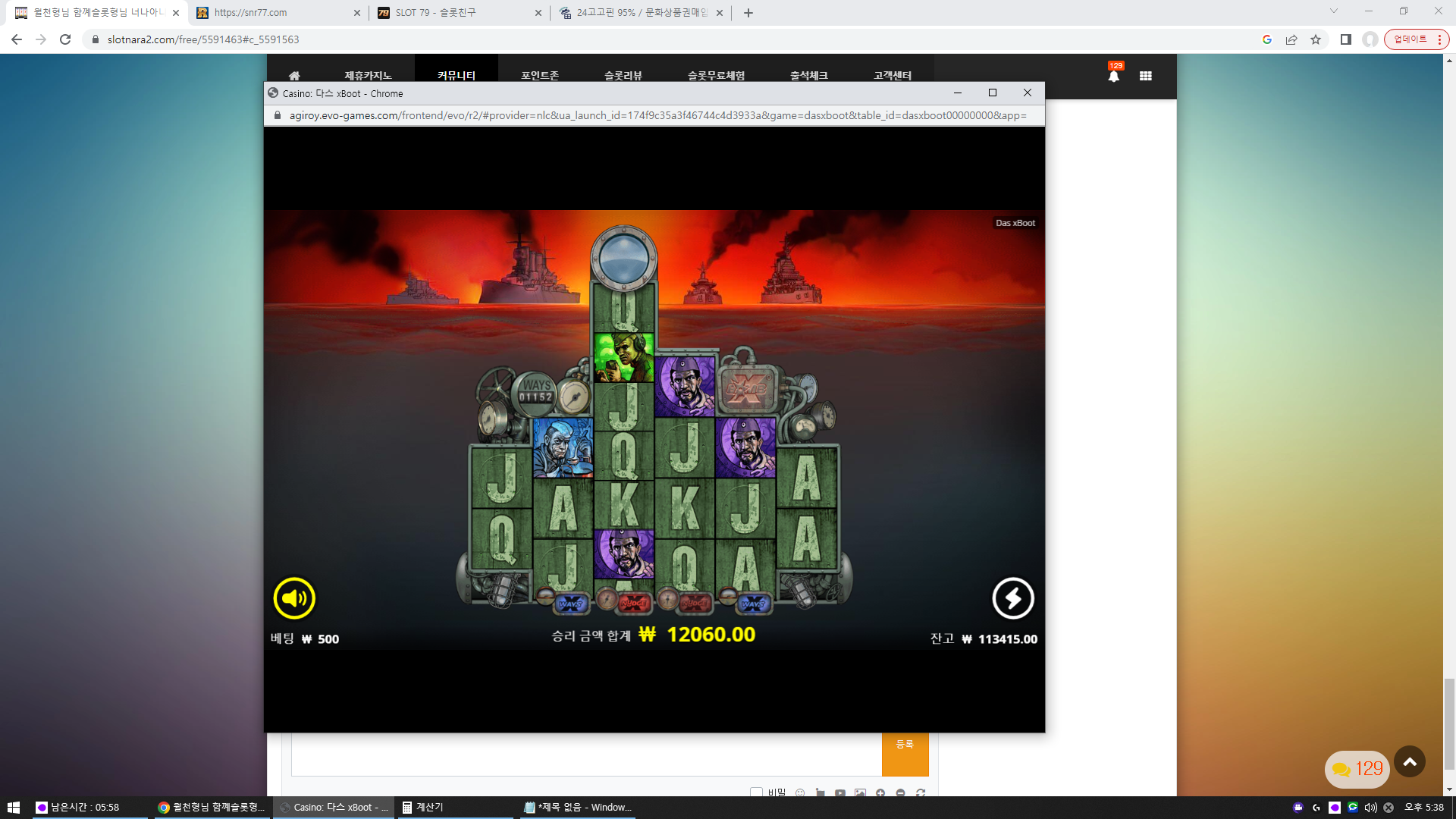
Task: Toggle the browser side panel icon
Action: 1346,39
